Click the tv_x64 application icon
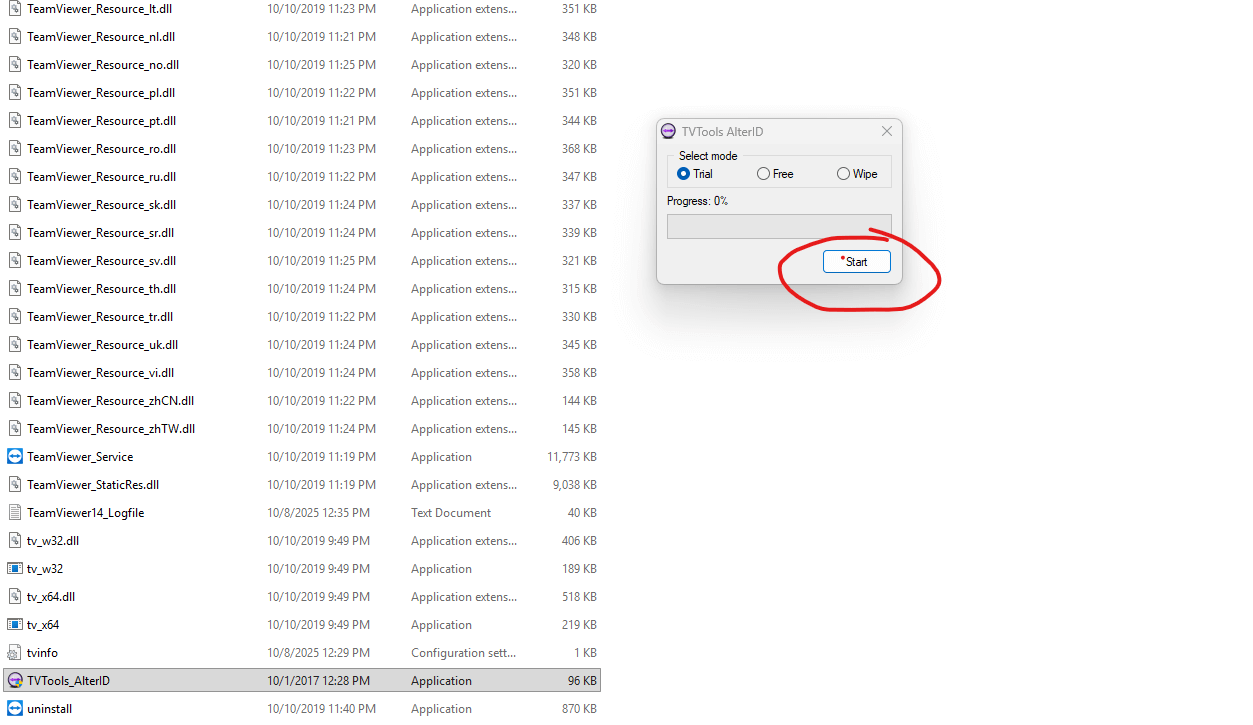The image size is (1253, 725). 15,625
